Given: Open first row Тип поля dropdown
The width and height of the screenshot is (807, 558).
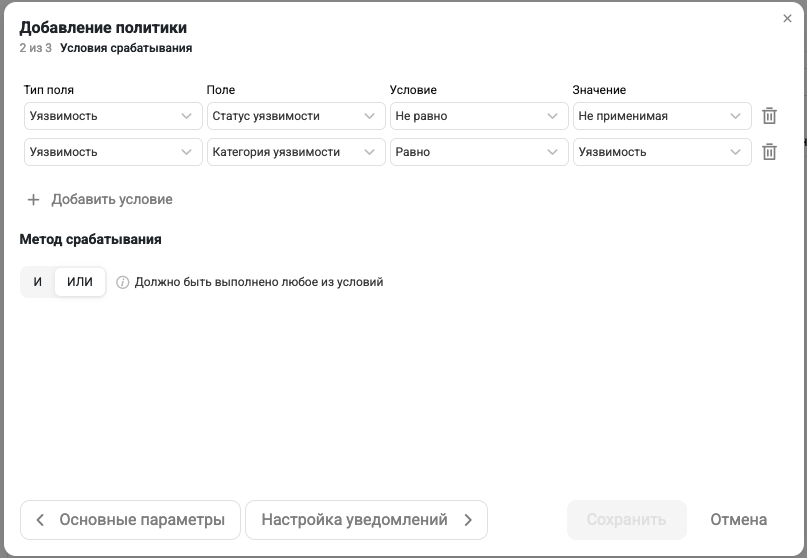Looking at the screenshot, I should pyautogui.click(x=111, y=116).
